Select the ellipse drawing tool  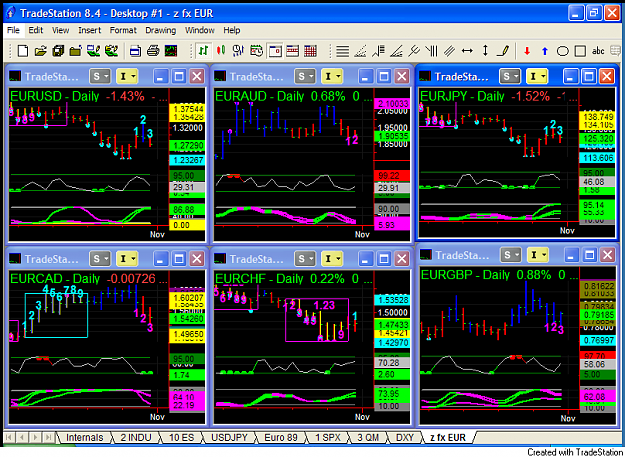tap(562, 51)
